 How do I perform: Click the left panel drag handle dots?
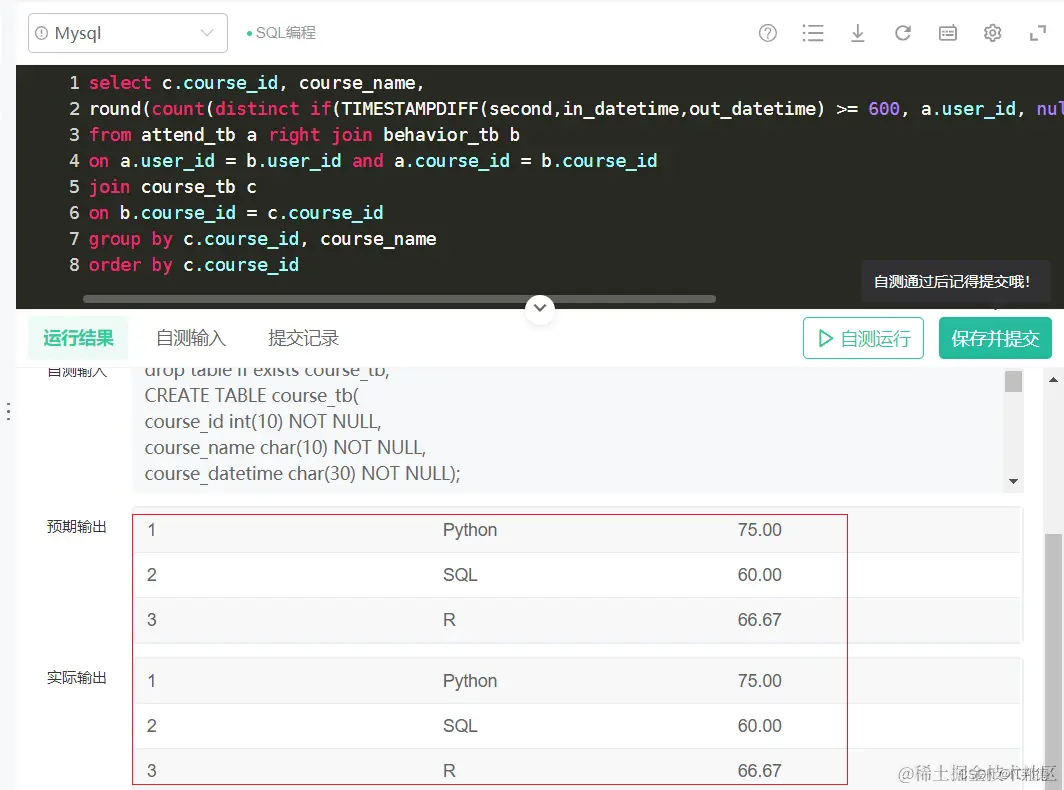click(8, 411)
